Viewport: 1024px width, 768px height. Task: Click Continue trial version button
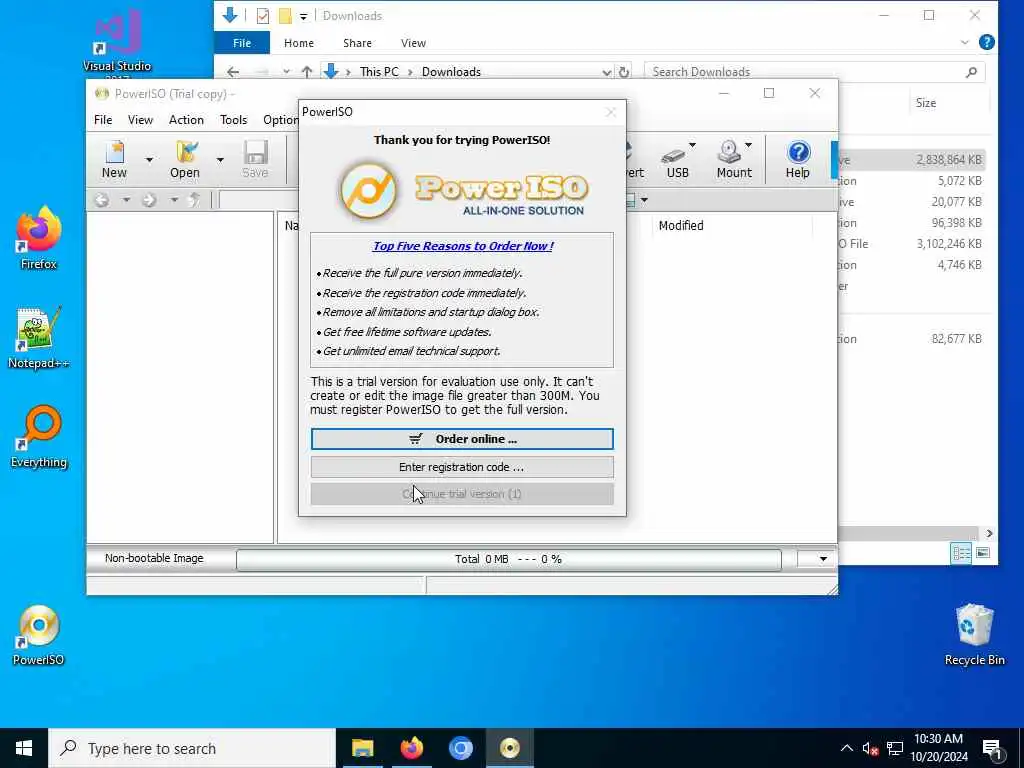[462, 494]
